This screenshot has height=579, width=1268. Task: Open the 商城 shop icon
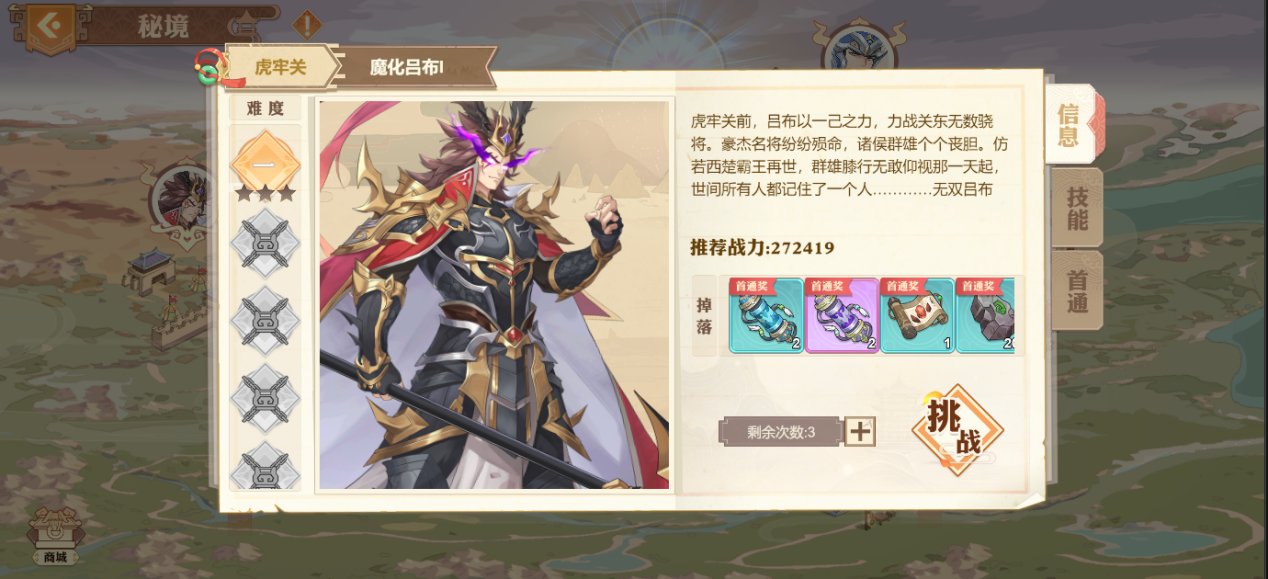54,536
